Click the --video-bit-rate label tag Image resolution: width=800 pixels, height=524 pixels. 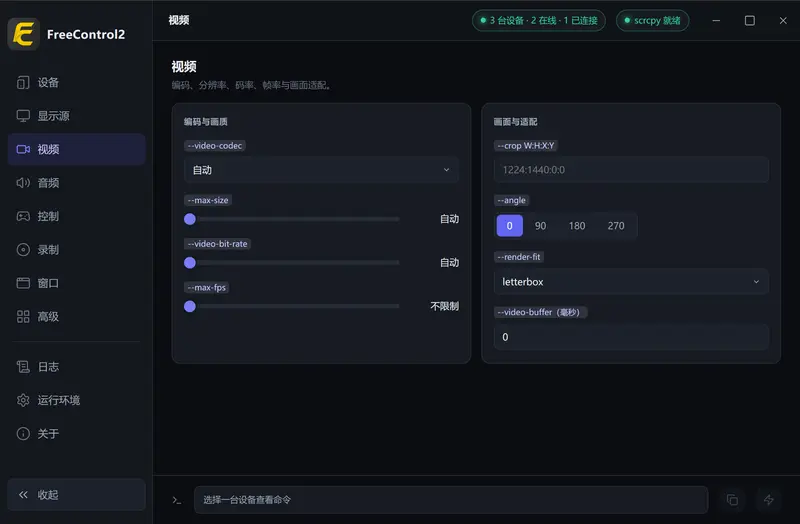click(217, 244)
